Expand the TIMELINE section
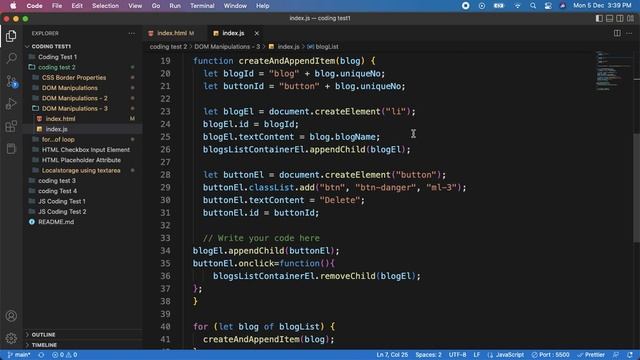This screenshot has width=640, height=360. [x=44, y=345]
